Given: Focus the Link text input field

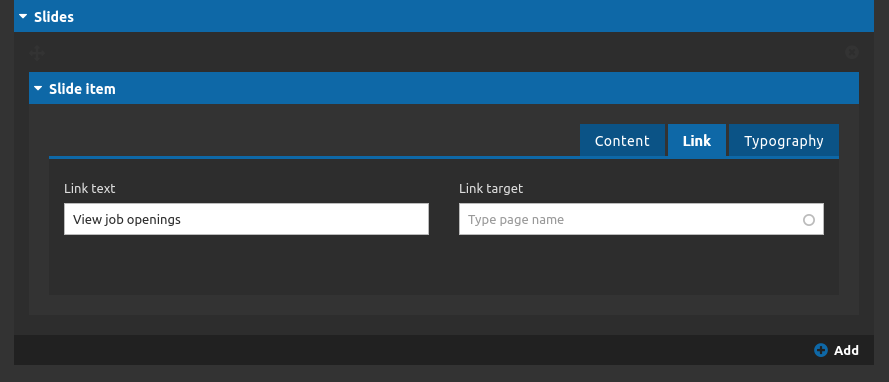Looking at the screenshot, I should (x=246, y=219).
